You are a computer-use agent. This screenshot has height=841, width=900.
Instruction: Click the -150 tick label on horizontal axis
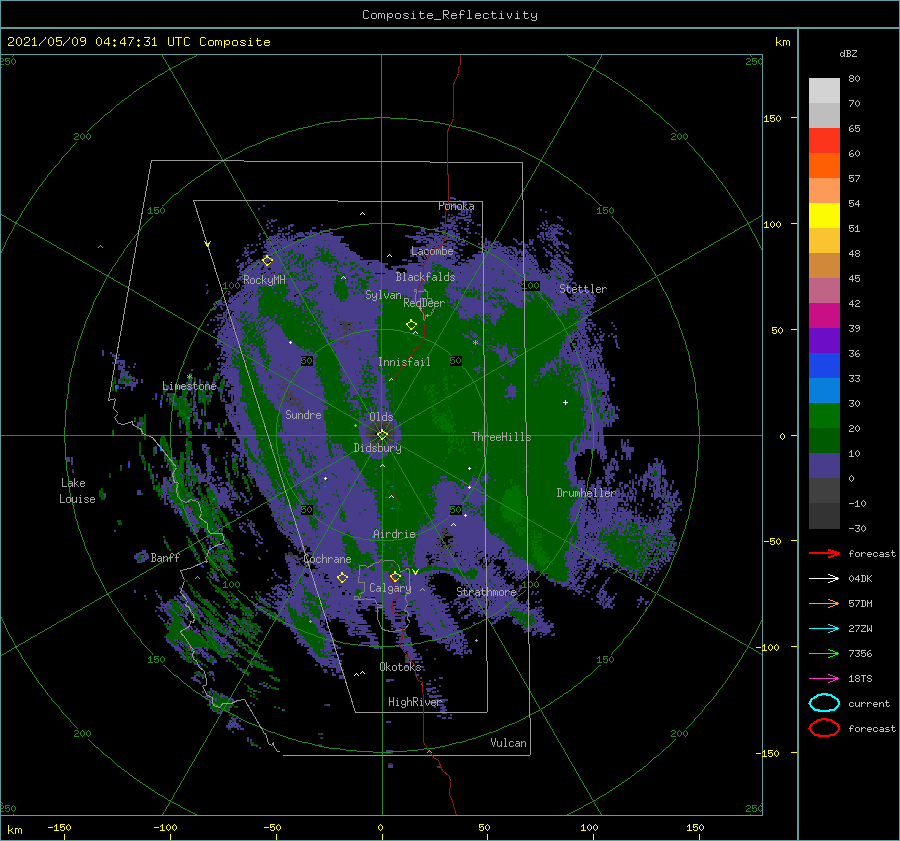click(59, 827)
